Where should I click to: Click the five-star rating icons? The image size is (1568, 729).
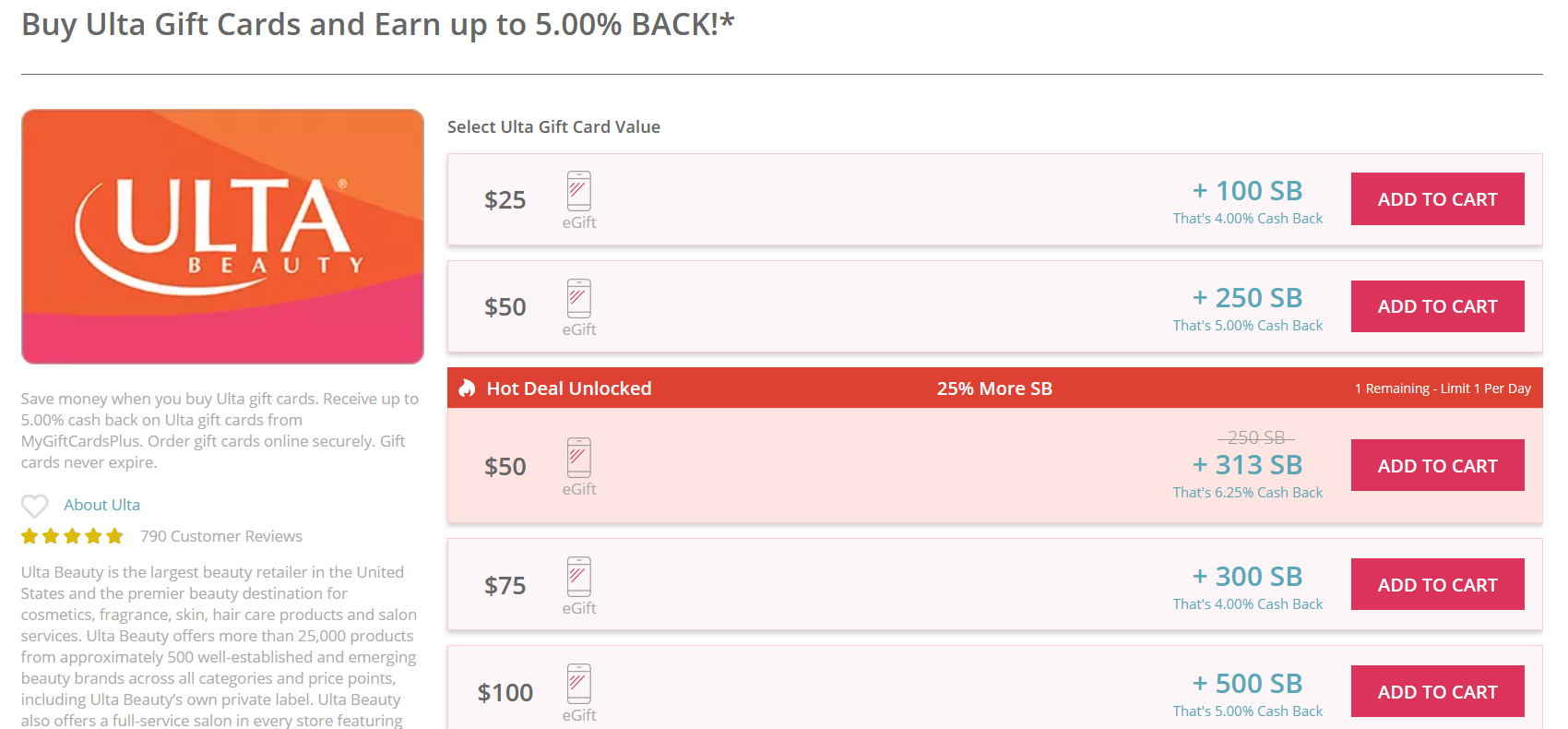pyautogui.click(x=72, y=536)
